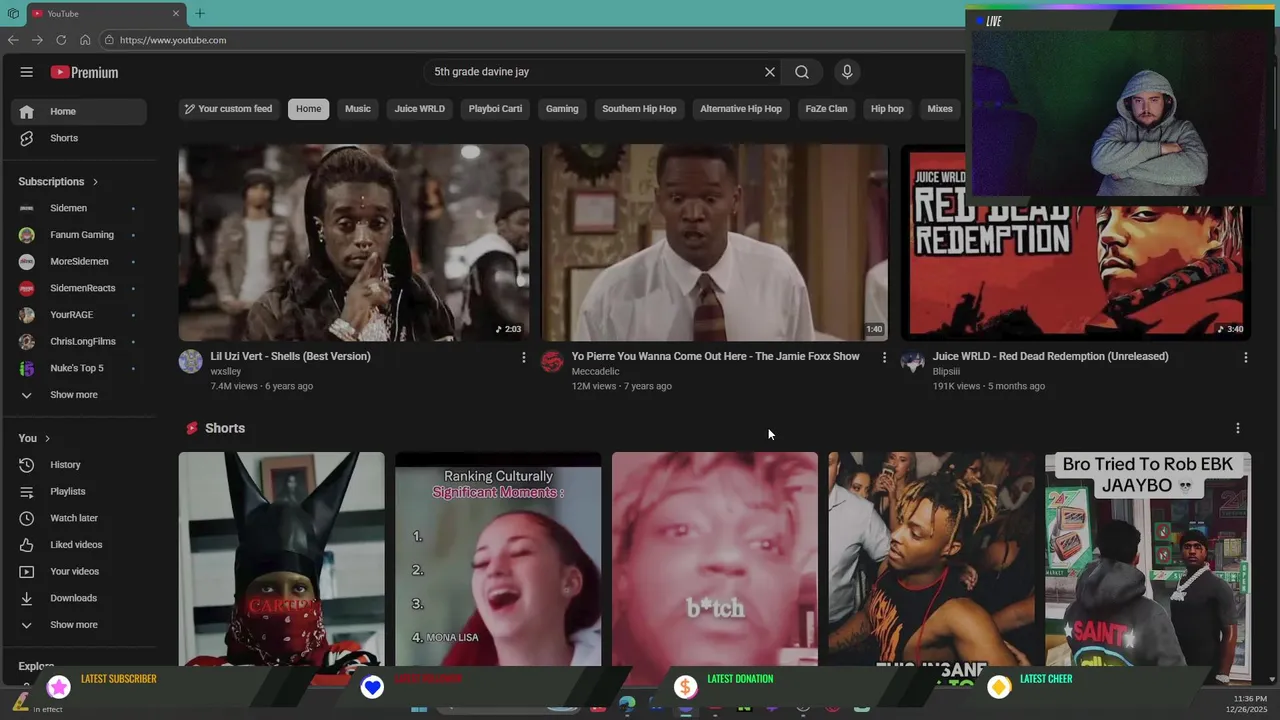This screenshot has width=1280, height=720.
Task: Open options menu for Lil Uzi Vert video
Action: (x=523, y=357)
